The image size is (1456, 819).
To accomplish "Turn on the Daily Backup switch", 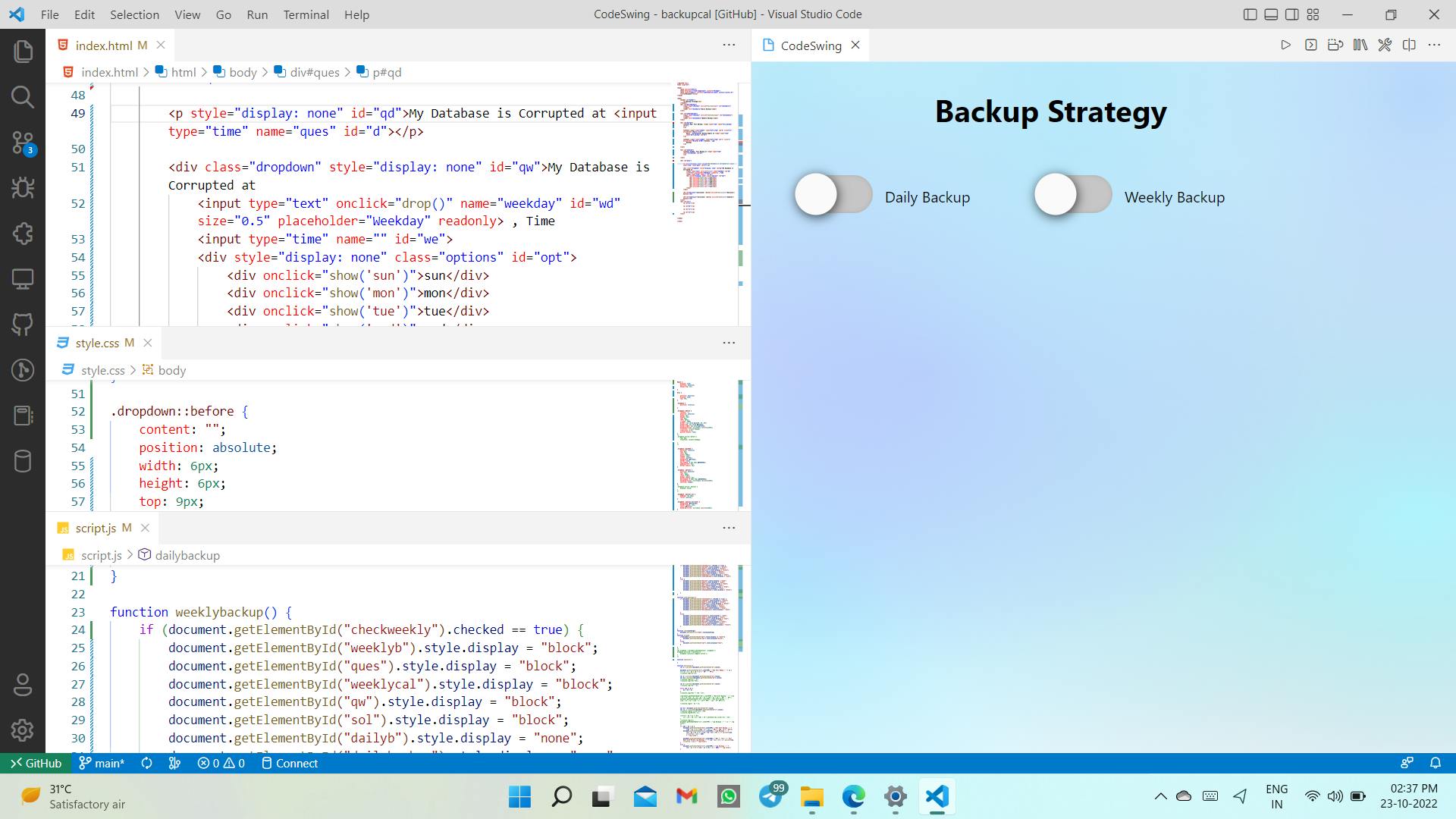I will tap(833, 195).
